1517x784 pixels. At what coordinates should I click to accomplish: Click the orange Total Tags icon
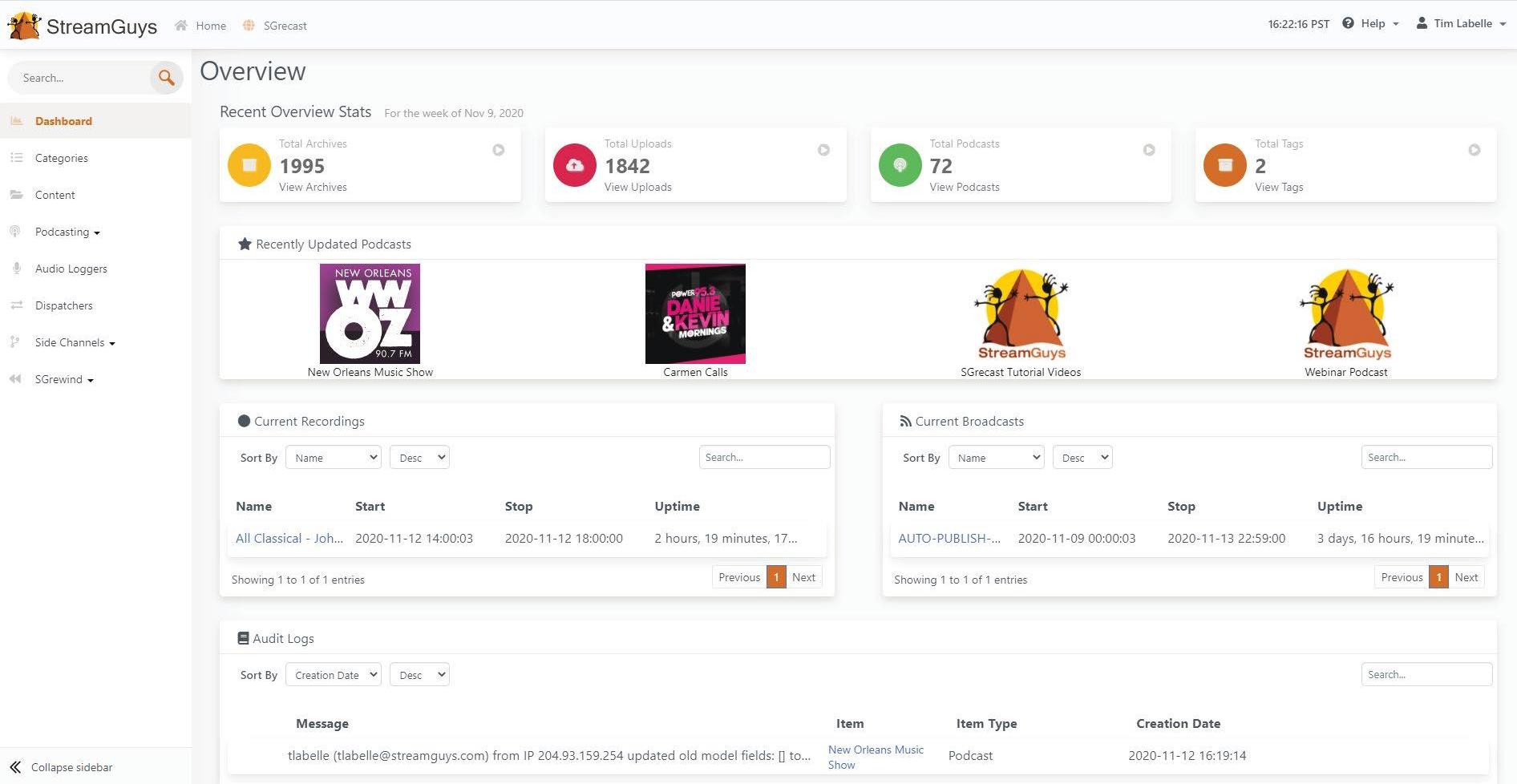pos(1225,165)
